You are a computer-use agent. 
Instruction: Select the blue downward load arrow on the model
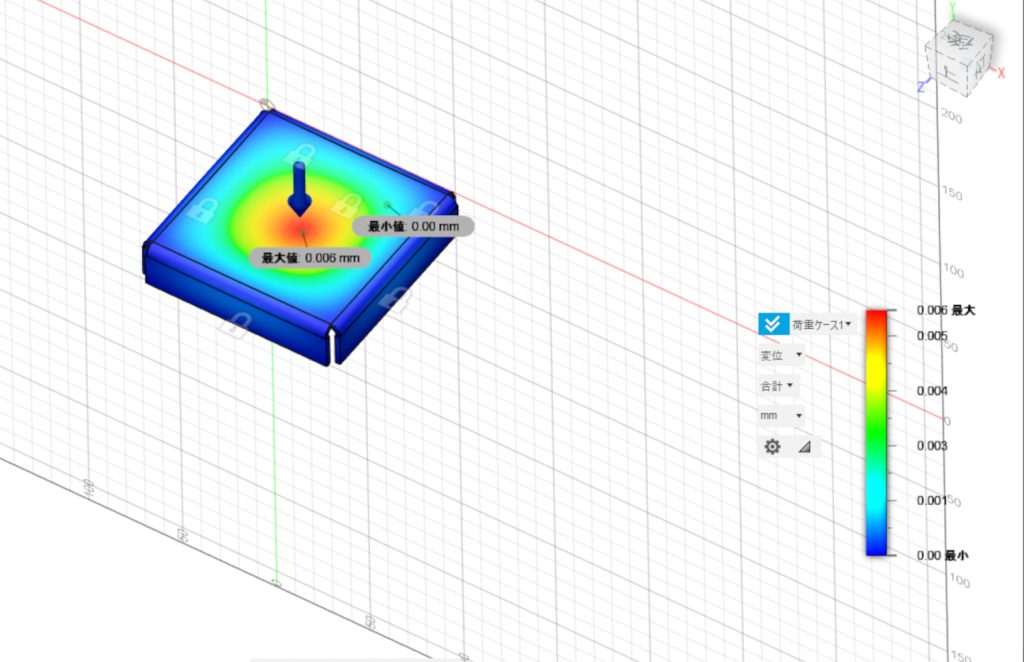299,189
